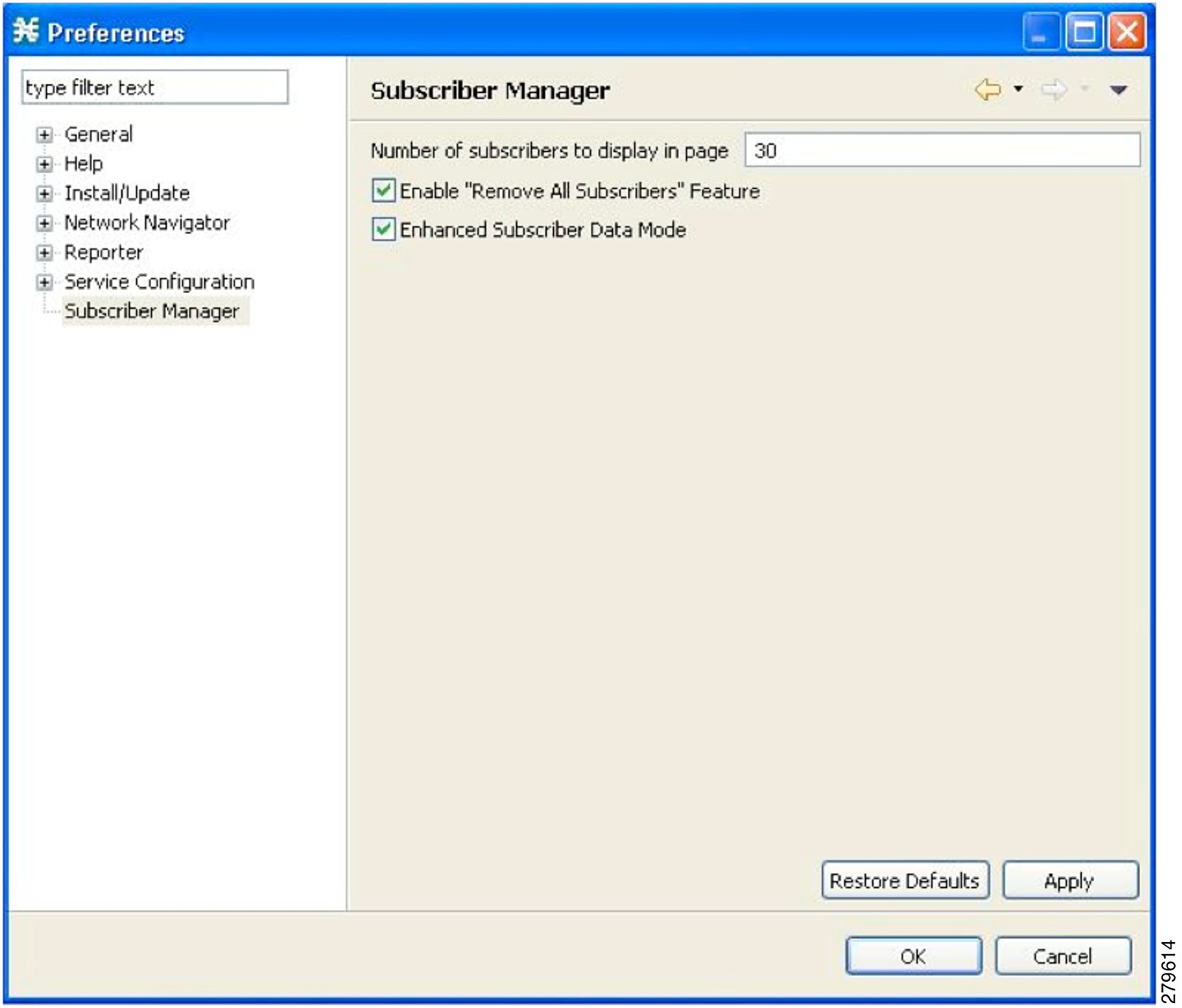1182x1008 pixels.
Task: Select the Reporter tree item
Action: pos(103,252)
